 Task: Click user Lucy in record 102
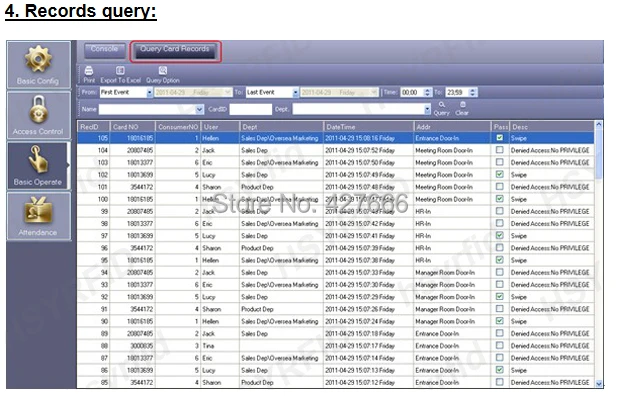(208, 175)
